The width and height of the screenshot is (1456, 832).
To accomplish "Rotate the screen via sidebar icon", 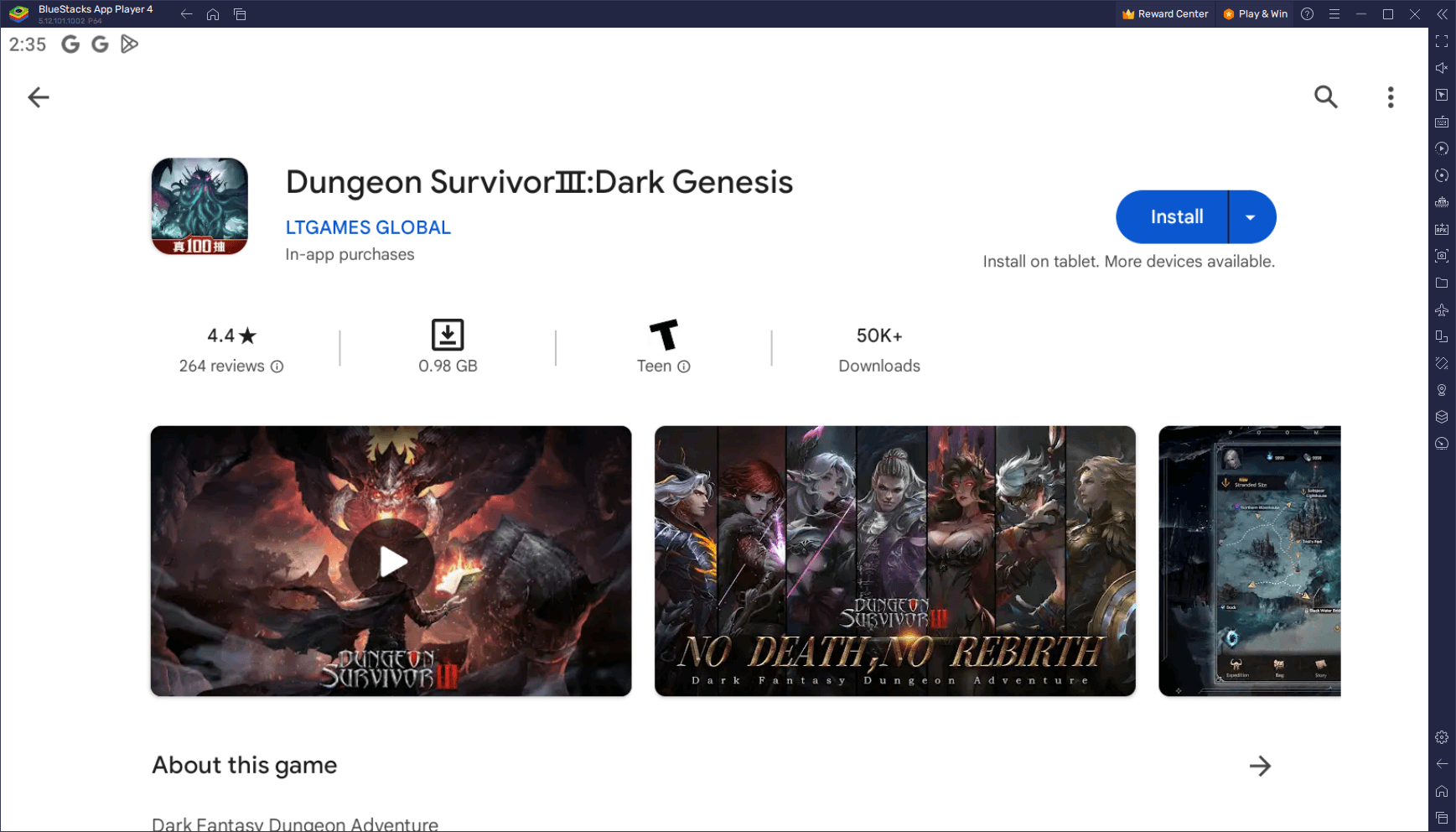I will (x=1442, y=363).
